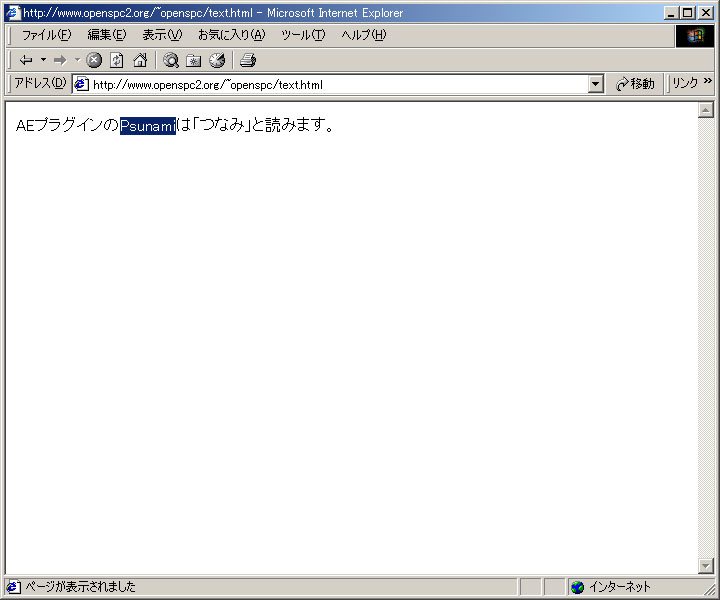Viewport: 720px width, 600px height.
Task: Click the Forward arrow toolbar button
Action: 60,60
